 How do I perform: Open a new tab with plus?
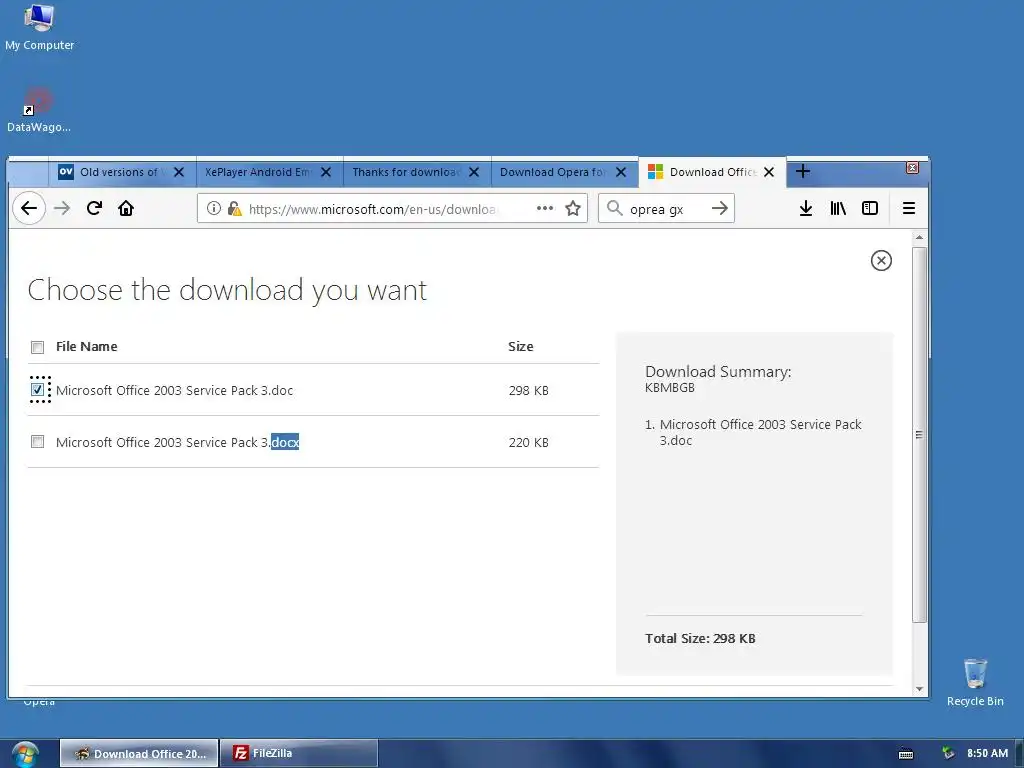coord(803,172)
